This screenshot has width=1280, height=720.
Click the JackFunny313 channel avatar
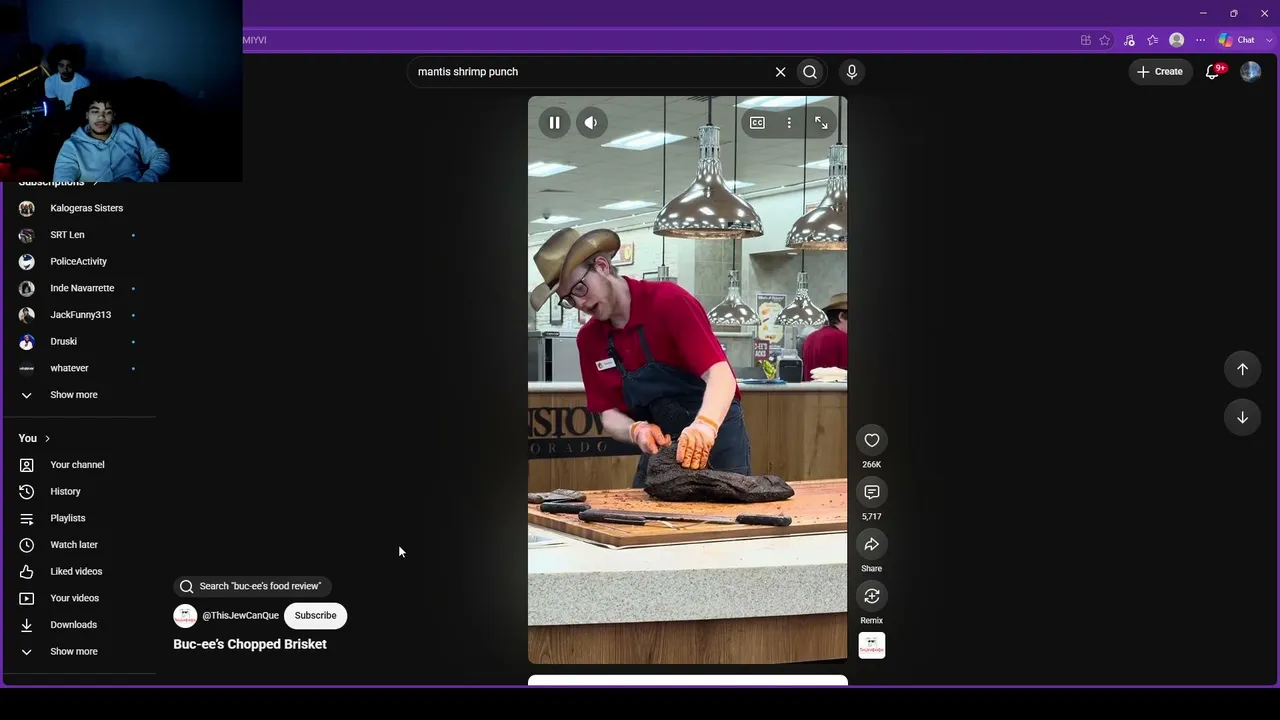(x=27, y=315)
